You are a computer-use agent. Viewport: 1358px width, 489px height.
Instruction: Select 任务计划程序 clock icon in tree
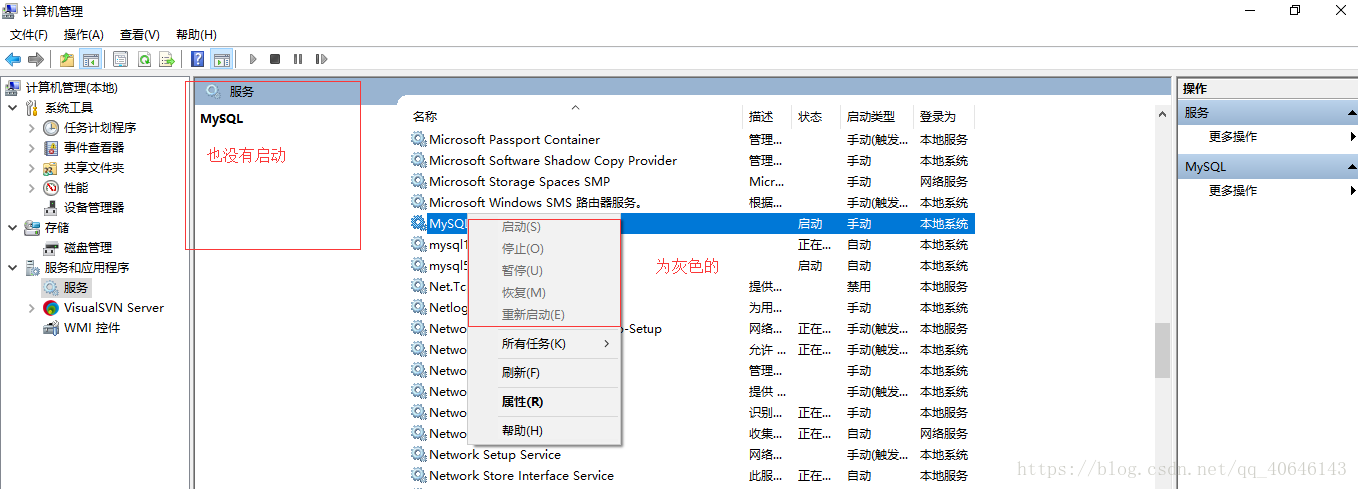(x=51, y=128)
